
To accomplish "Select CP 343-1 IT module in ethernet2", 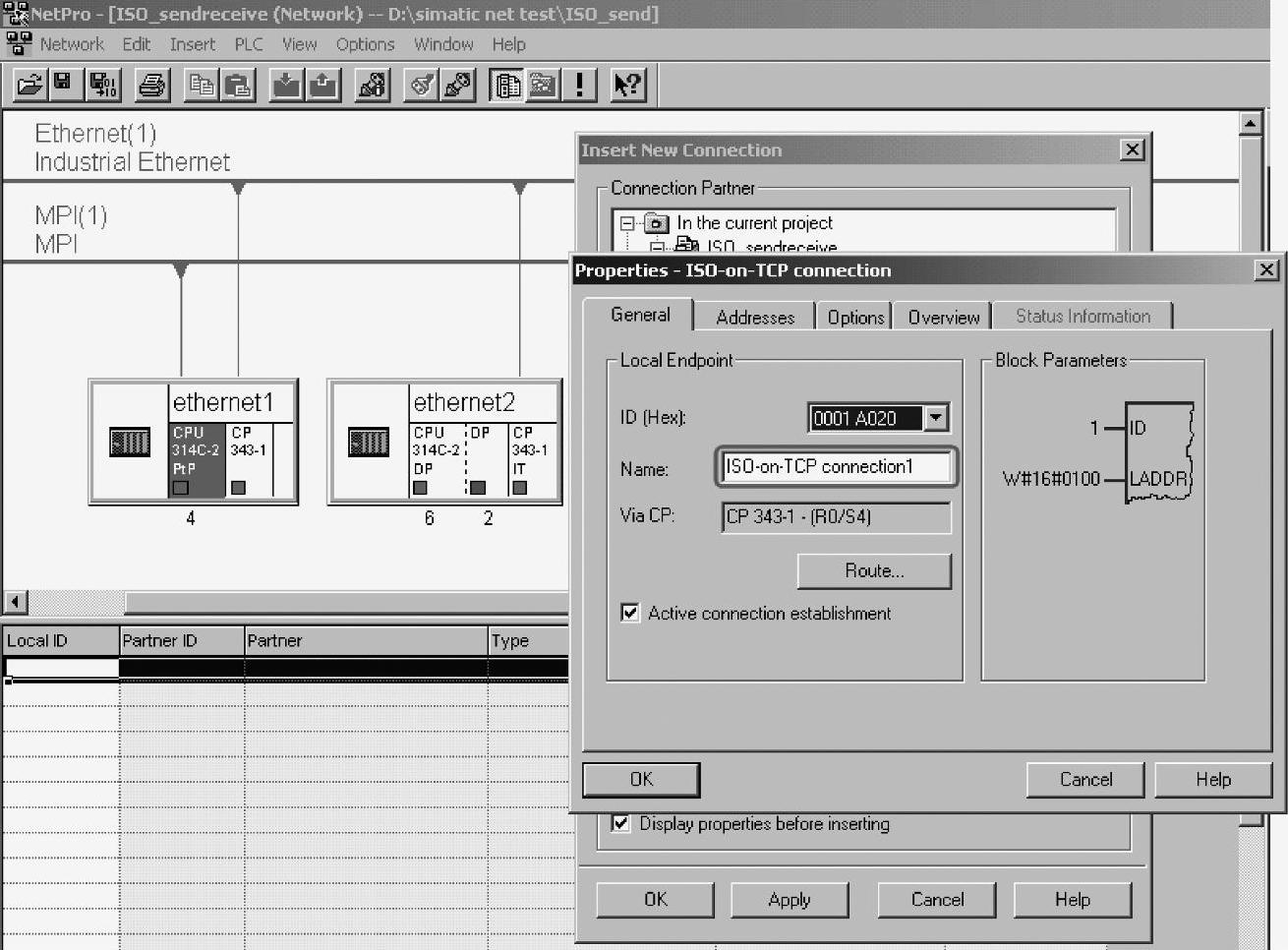I will pos(533,459).
